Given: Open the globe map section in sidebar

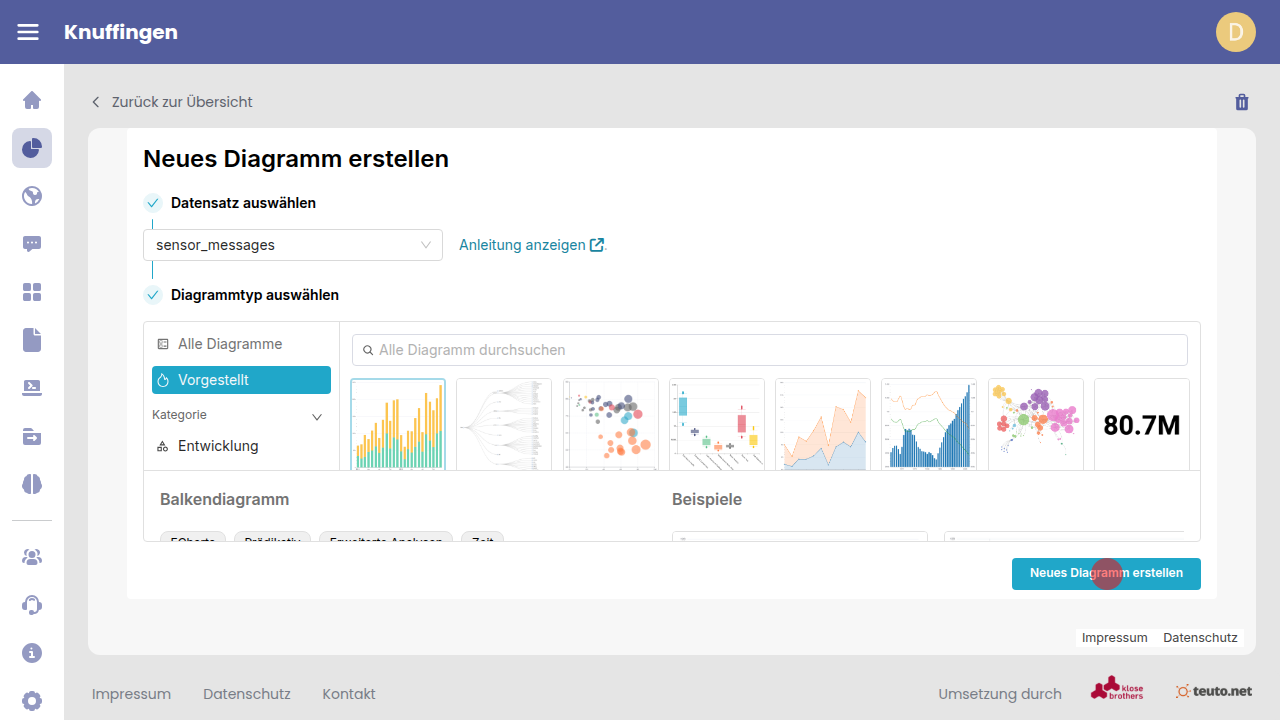Looking at the screenshot, I should pos(32,196).
